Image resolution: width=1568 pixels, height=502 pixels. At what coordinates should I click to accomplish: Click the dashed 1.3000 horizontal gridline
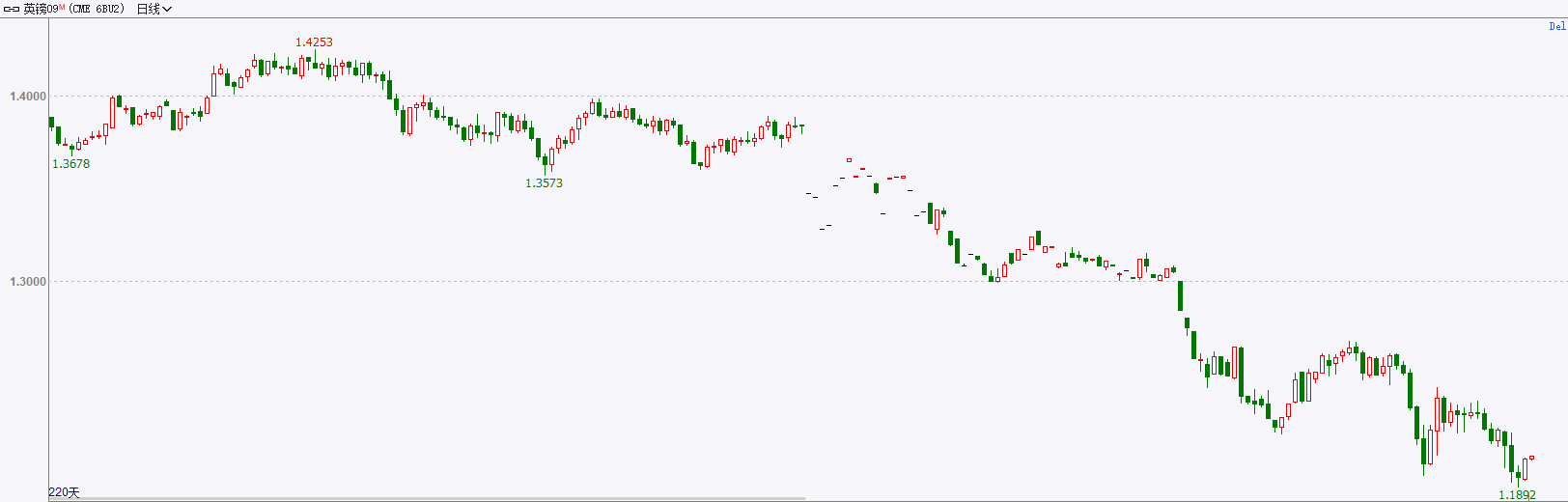[x=807, y=282]
